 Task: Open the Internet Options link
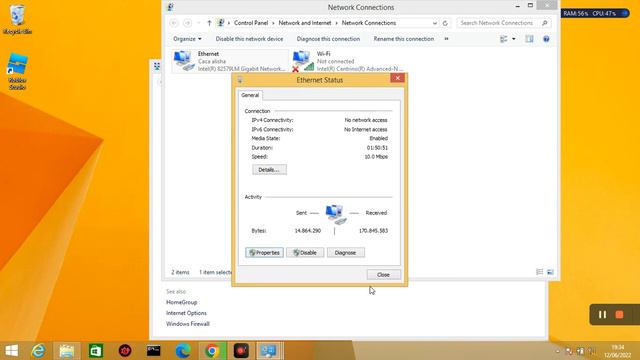[186, 313]
